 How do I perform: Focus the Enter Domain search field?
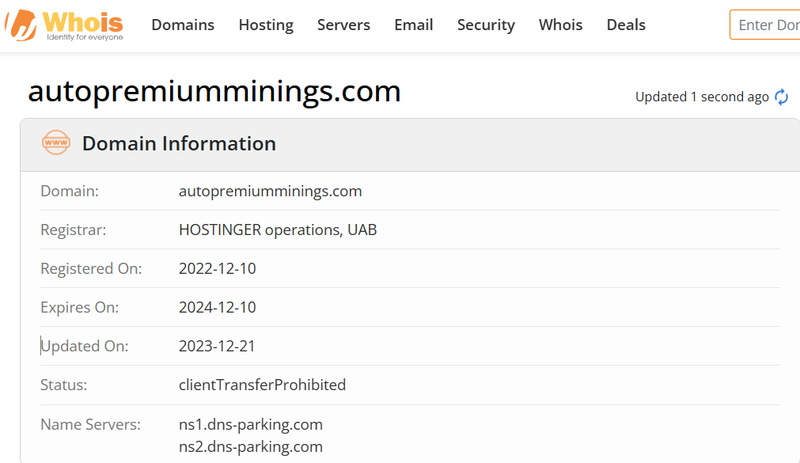pyautogui.click(x=765, y=25)
